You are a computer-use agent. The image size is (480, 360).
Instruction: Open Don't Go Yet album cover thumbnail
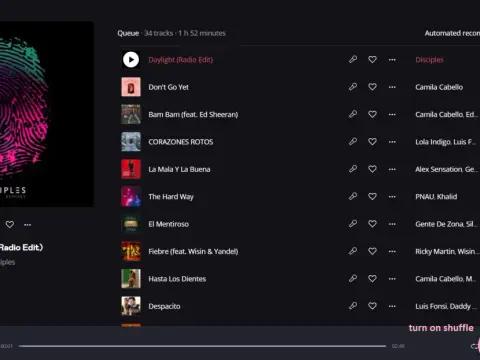[131, 87]
